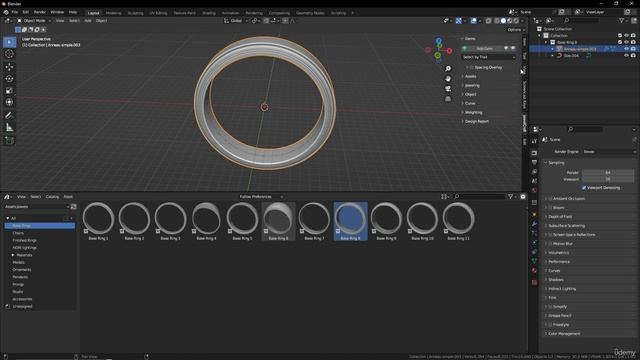Open Render properties tab icon
The width and height of the screenshot is (640, 360).
[x=534, y=153]
